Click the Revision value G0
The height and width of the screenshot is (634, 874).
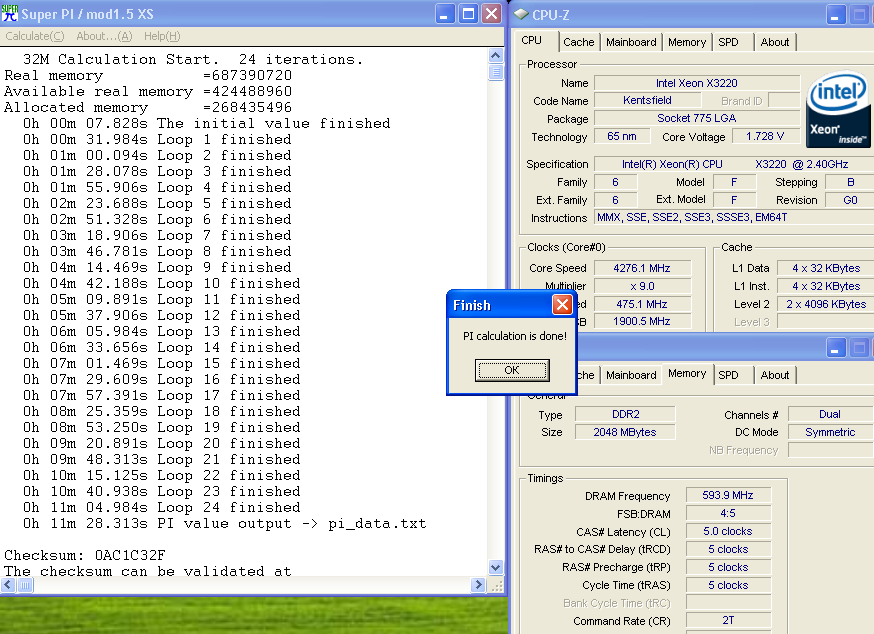coord(850,200)
